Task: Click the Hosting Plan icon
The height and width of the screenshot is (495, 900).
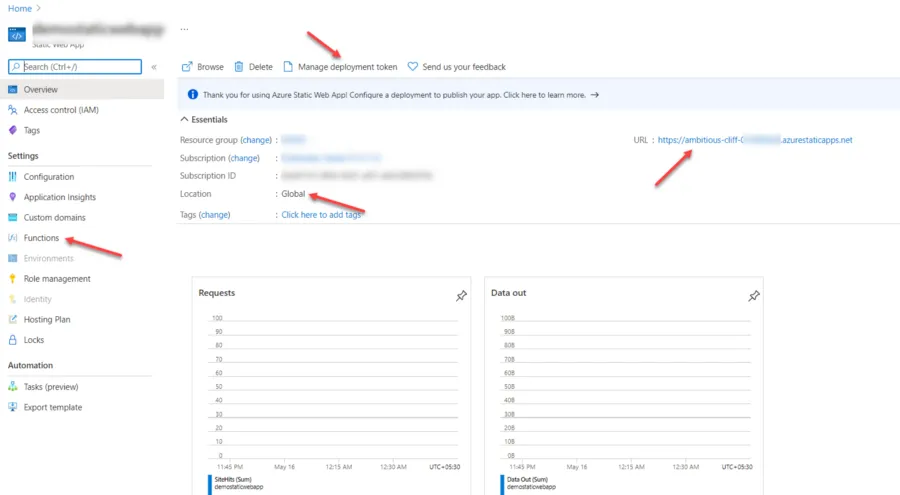Action: point(13,319)
